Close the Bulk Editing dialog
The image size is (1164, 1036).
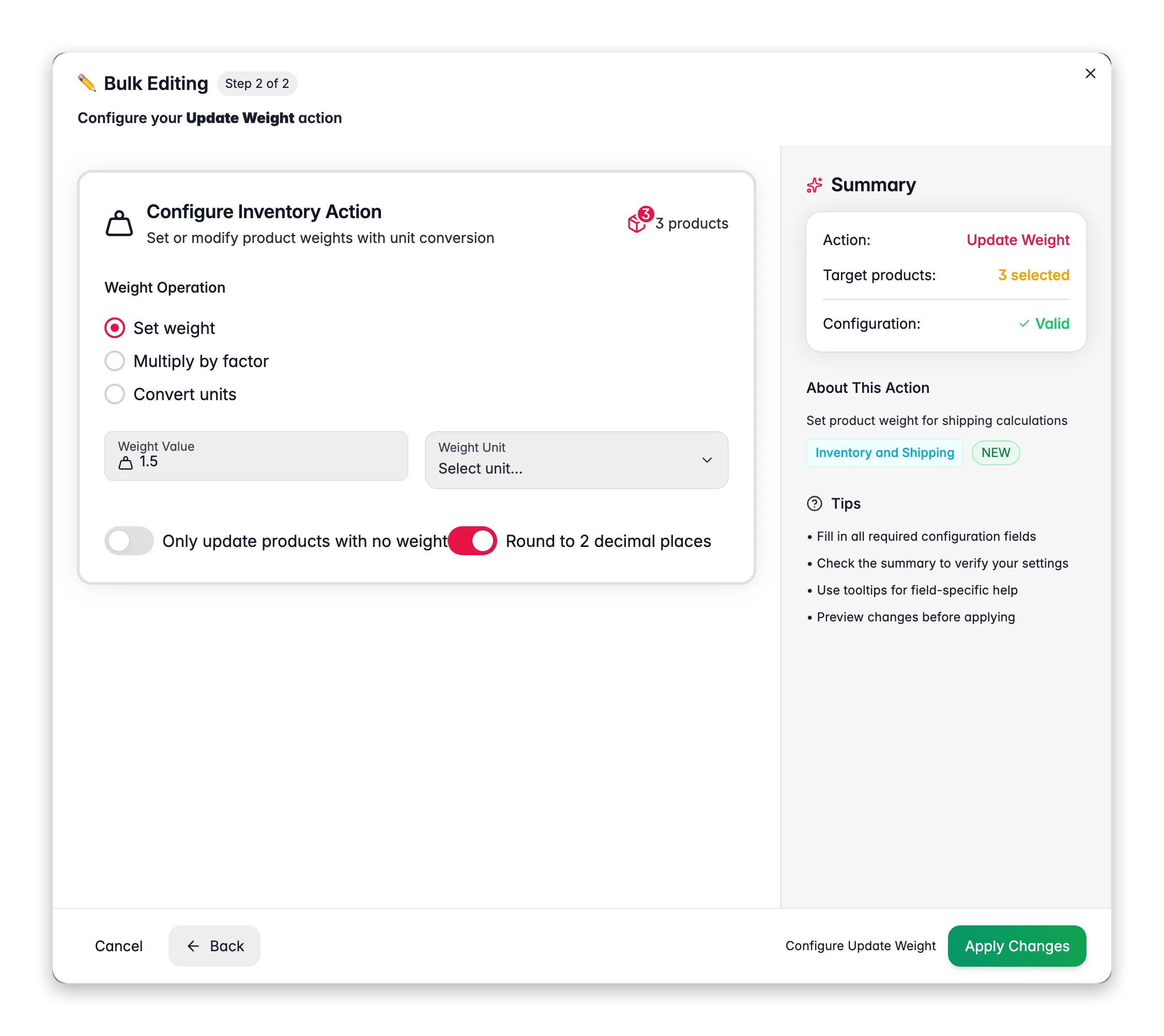[1090, 73]
